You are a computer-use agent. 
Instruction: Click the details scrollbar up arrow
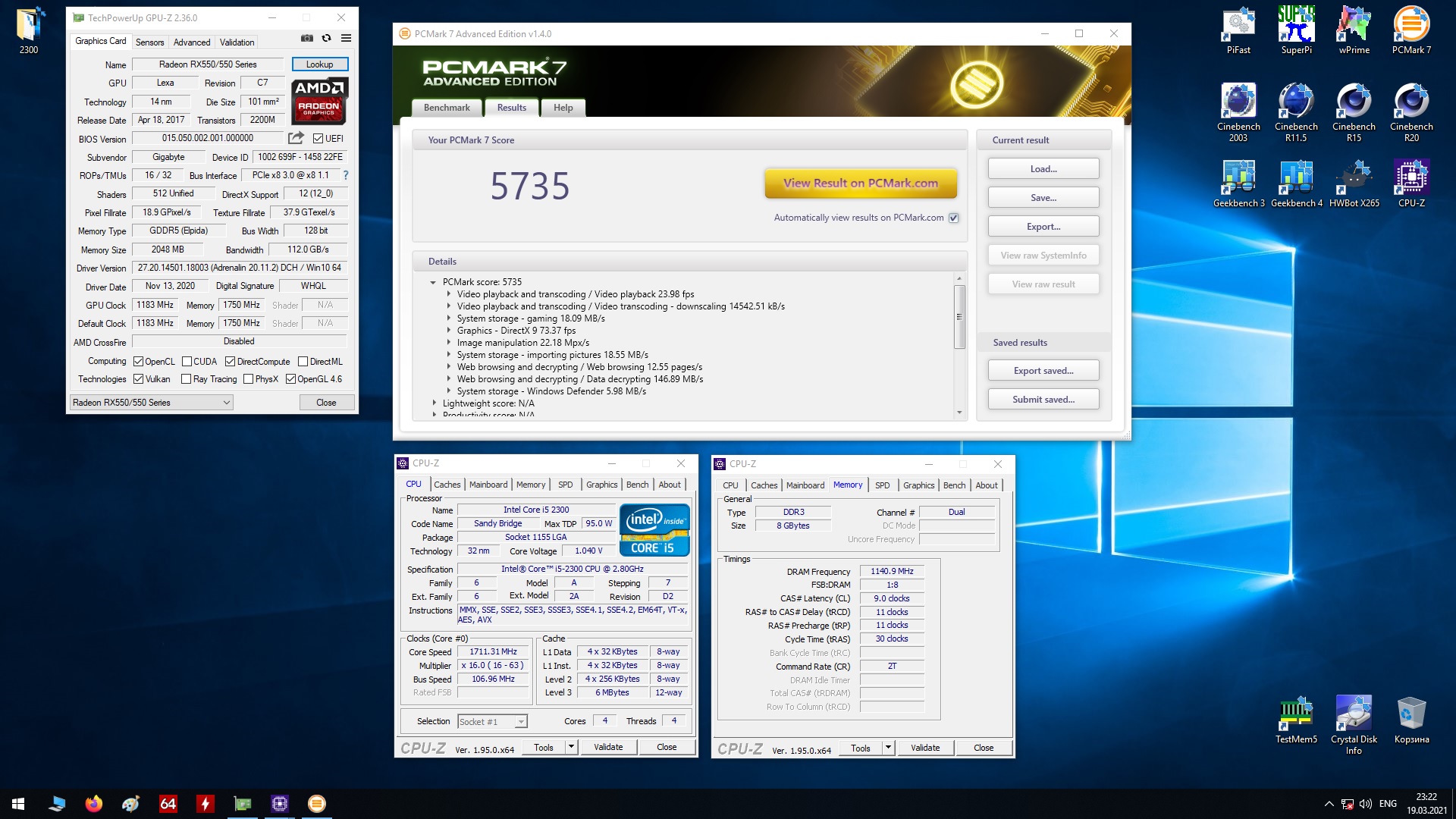pyautogui.click(x=959, y=278)
